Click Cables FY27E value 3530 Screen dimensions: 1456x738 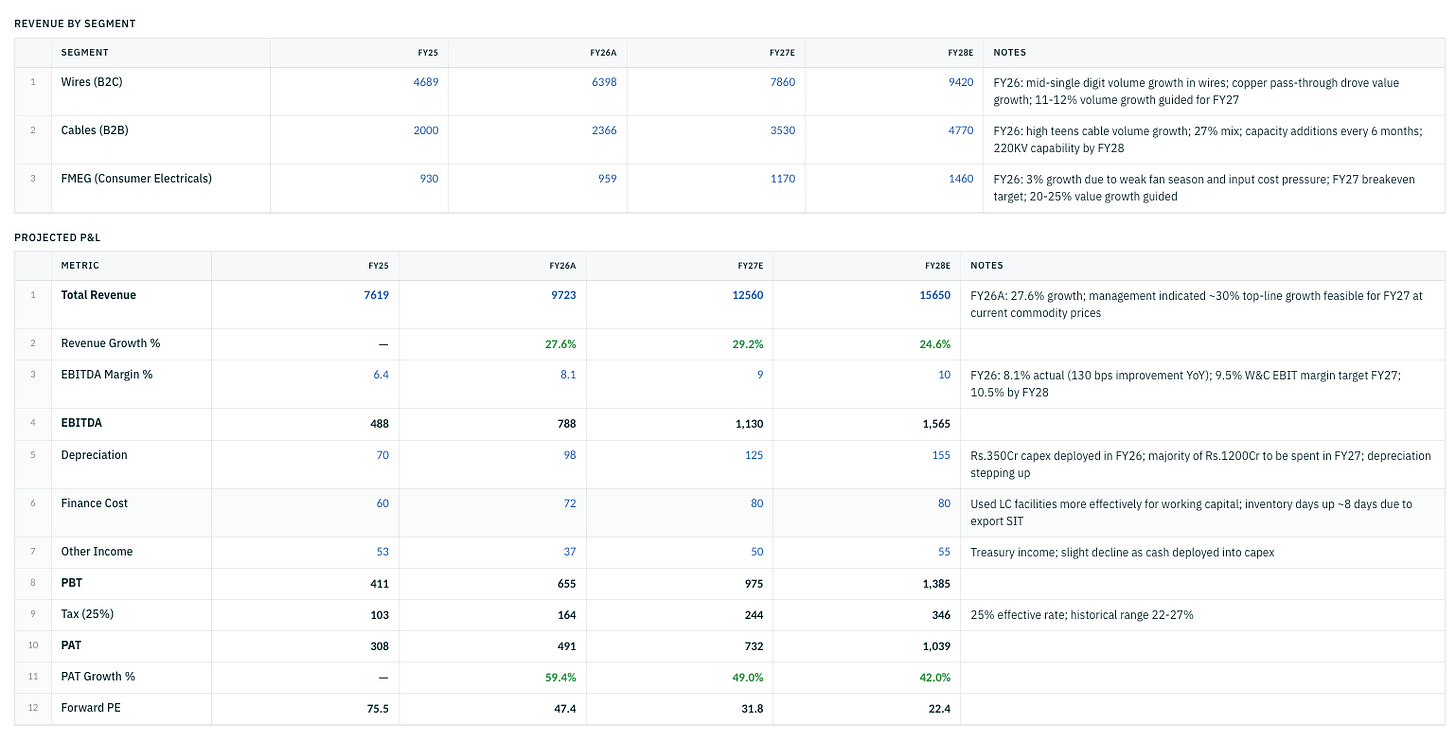click(783, 130)
